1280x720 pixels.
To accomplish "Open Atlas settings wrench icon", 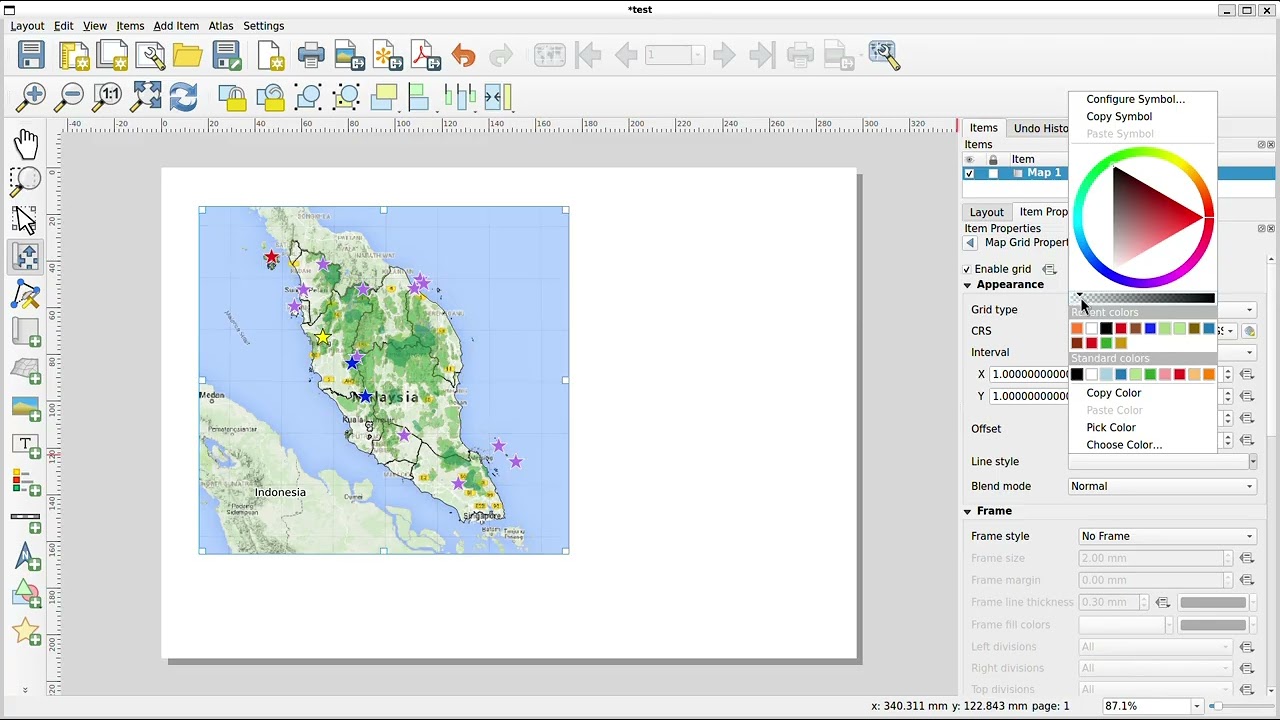I will [885, 55].
